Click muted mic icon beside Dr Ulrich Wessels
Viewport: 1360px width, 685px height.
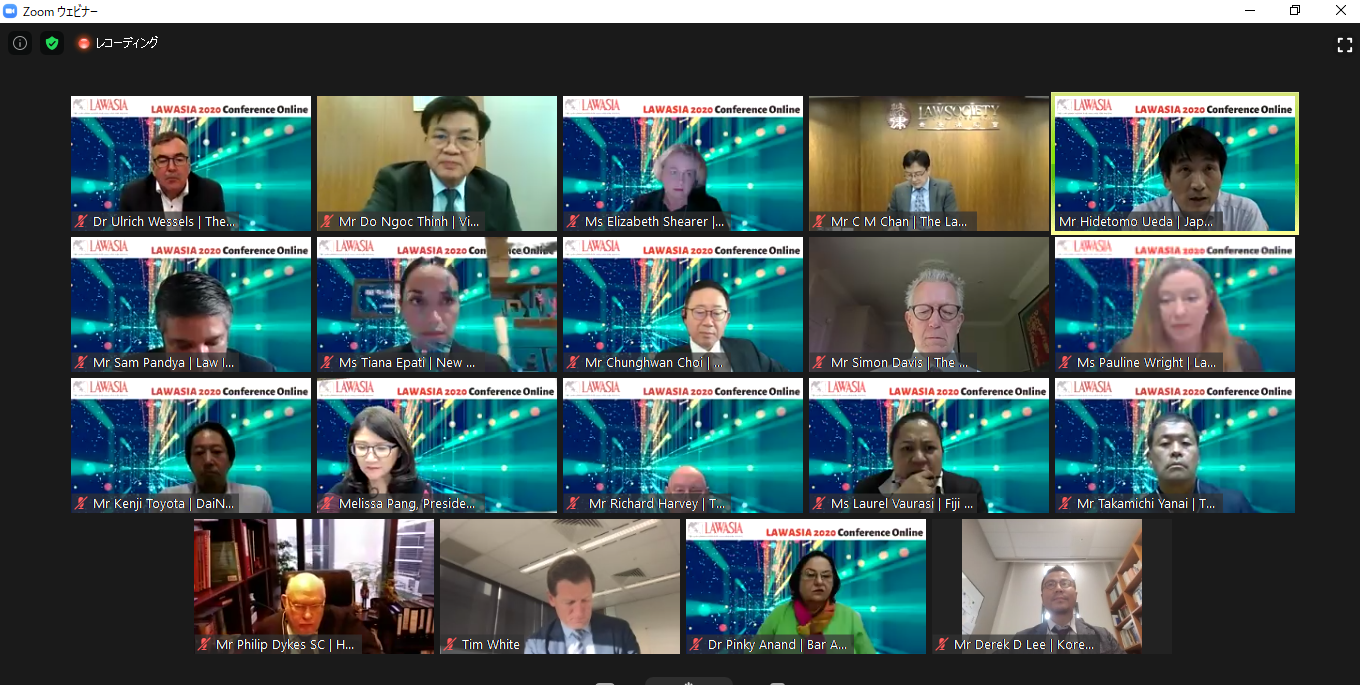pyautogui.click(x=82, y=222)
